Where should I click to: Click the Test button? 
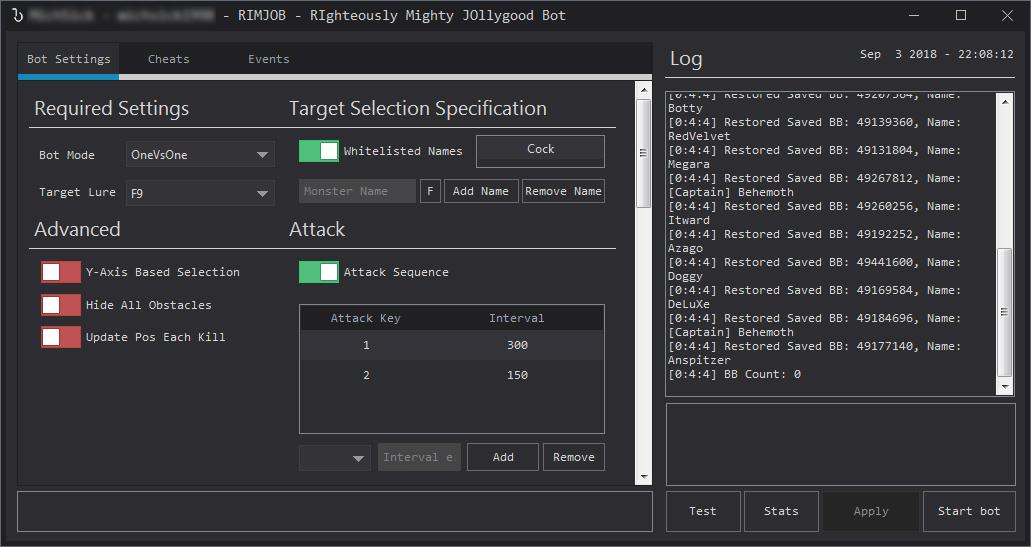click(x=703, y=511)
